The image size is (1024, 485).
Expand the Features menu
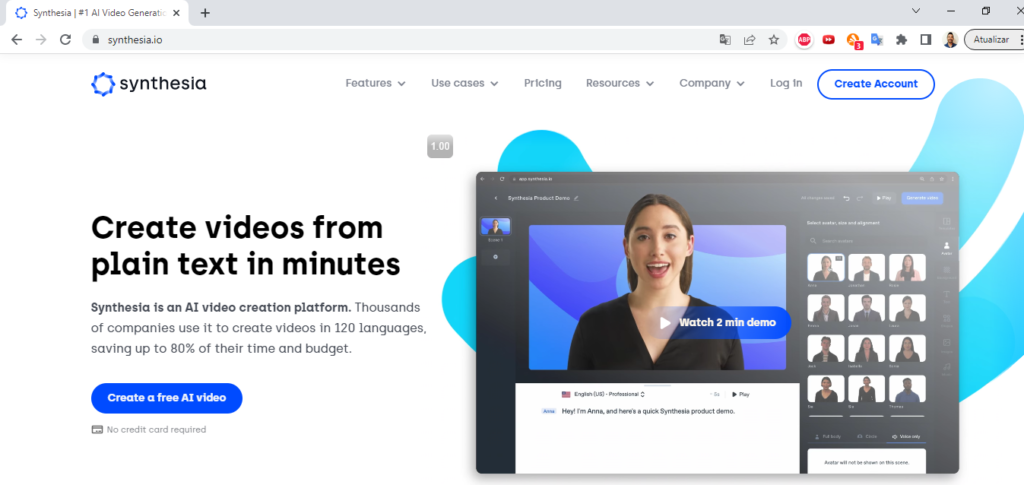[x=376, y=84]
